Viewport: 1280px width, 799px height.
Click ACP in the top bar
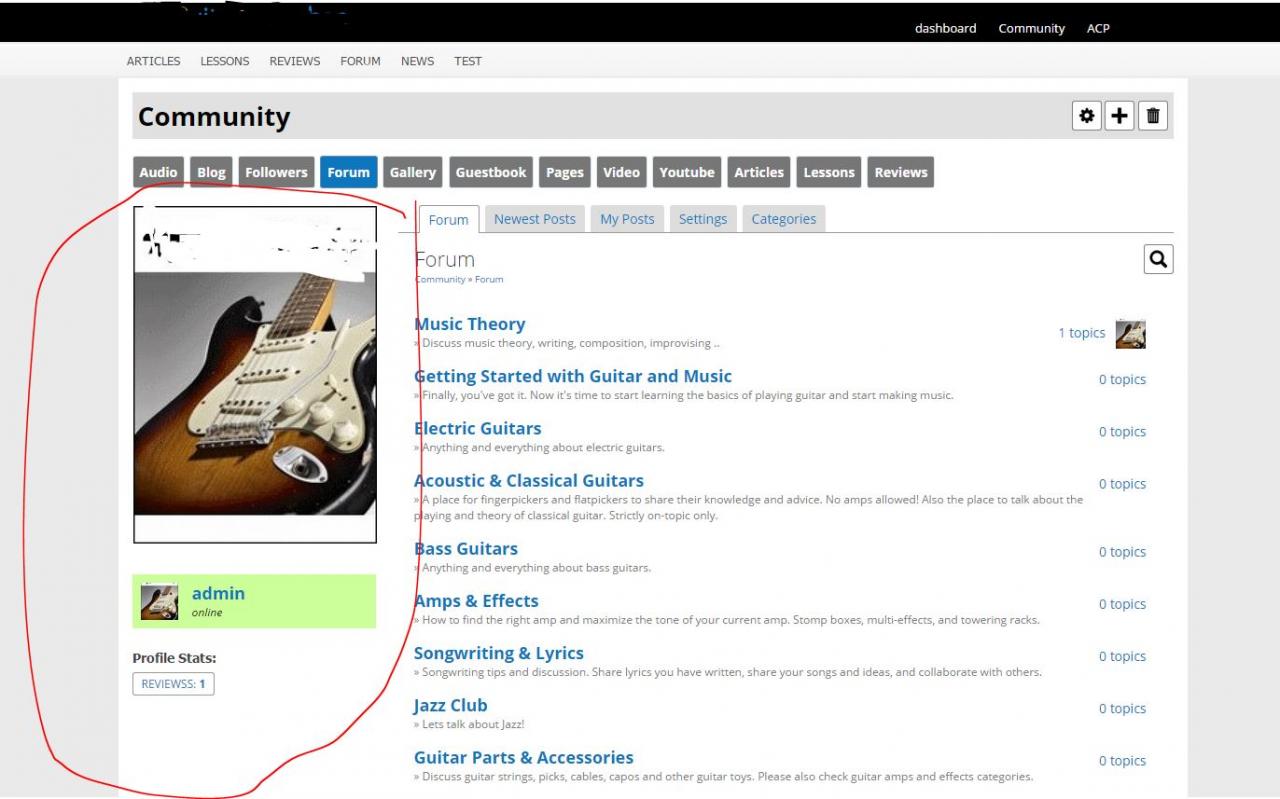(x=1098, y=28)
